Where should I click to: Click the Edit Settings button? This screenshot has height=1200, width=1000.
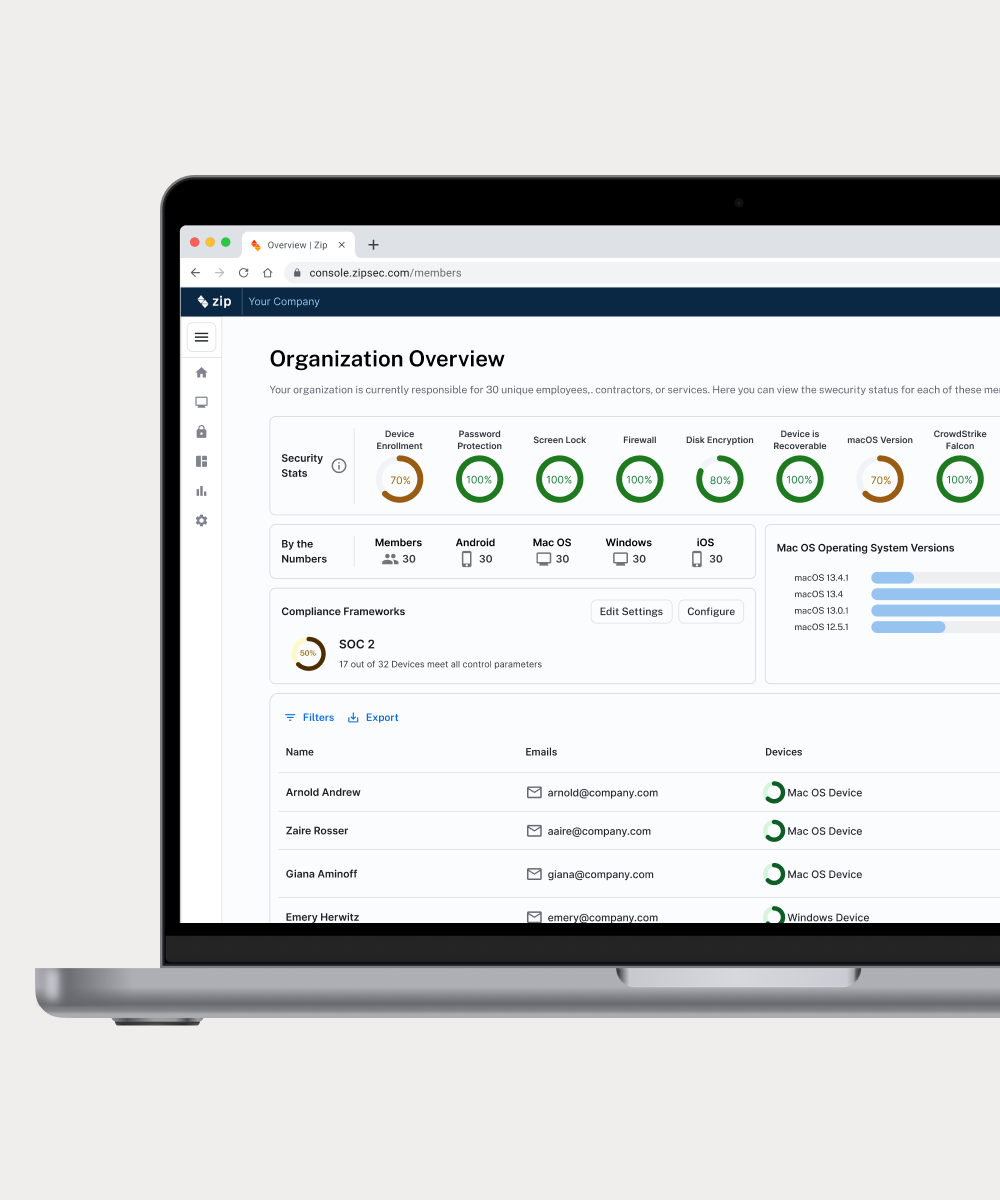631,612
